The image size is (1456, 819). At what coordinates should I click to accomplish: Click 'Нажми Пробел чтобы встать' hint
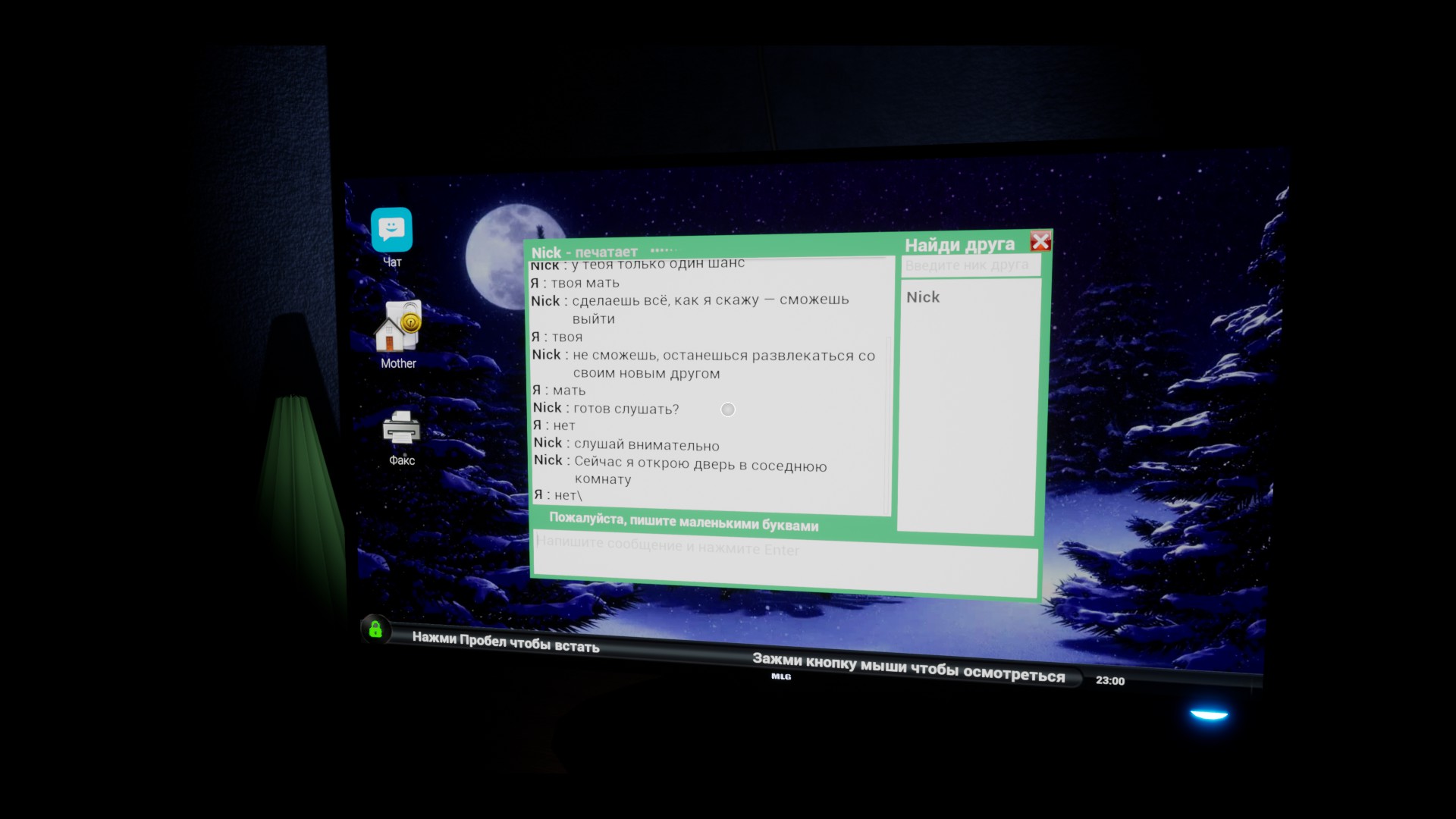[x=506, y=642]
